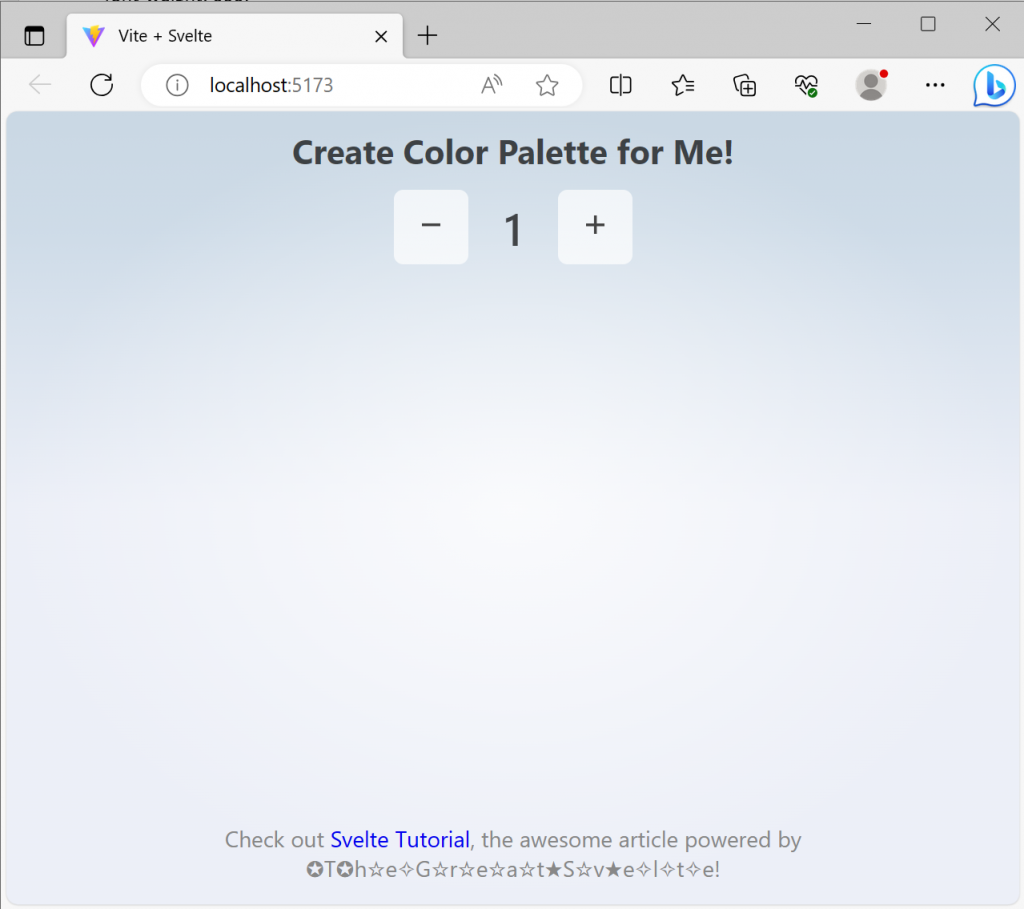This screenshot has height=909, width=1024.
Task: Open split screen icon
Action: point(620,85)
